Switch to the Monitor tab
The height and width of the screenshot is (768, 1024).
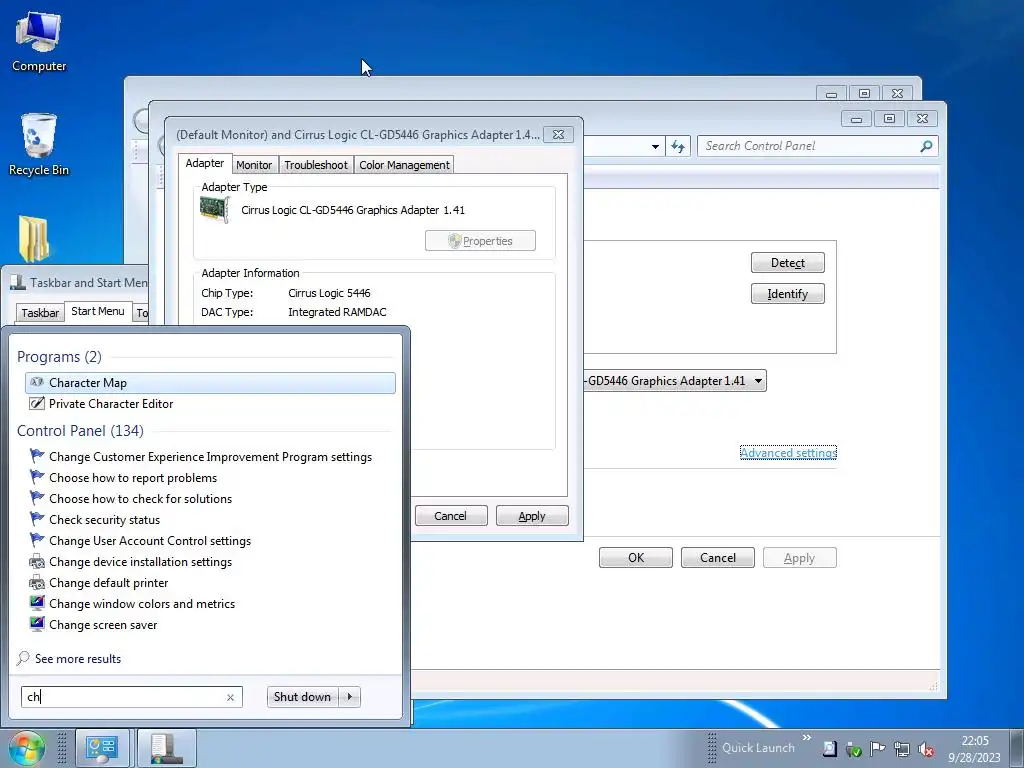coord(254,165)
